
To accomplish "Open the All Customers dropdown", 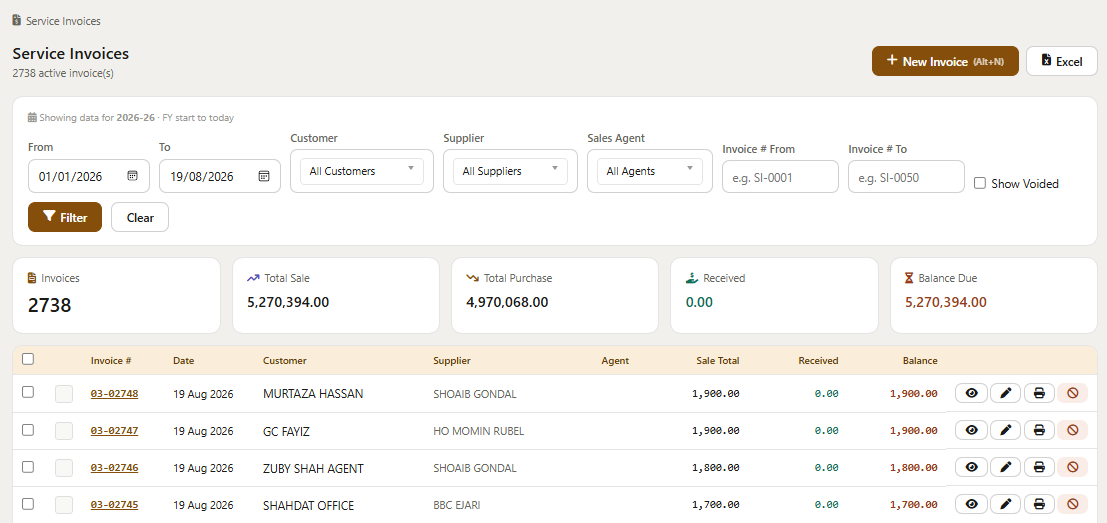I will (x=361, y=171).
